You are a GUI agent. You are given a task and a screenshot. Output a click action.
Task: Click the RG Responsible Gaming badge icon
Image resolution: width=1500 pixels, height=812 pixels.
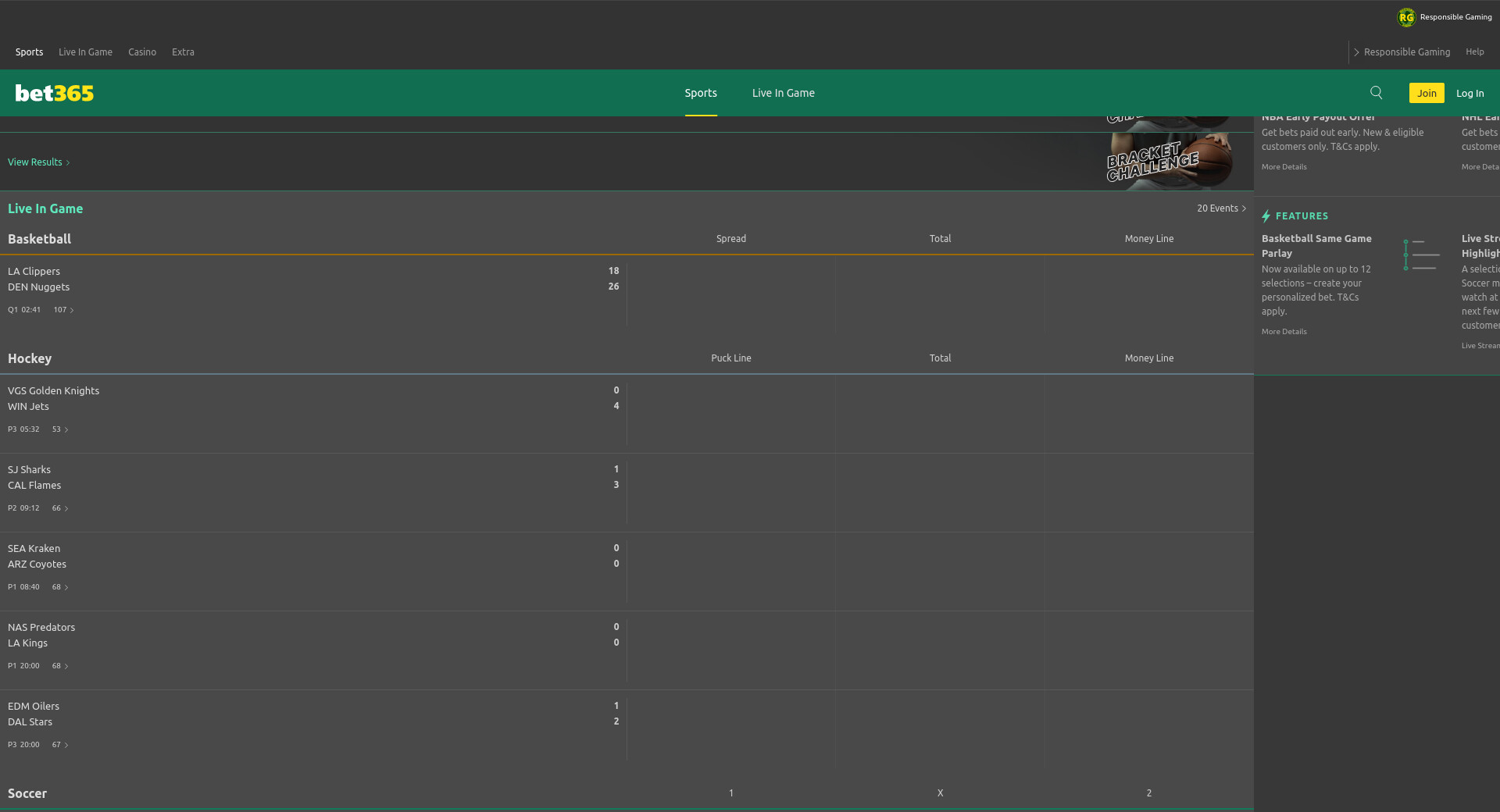[x=1406, y=17]
